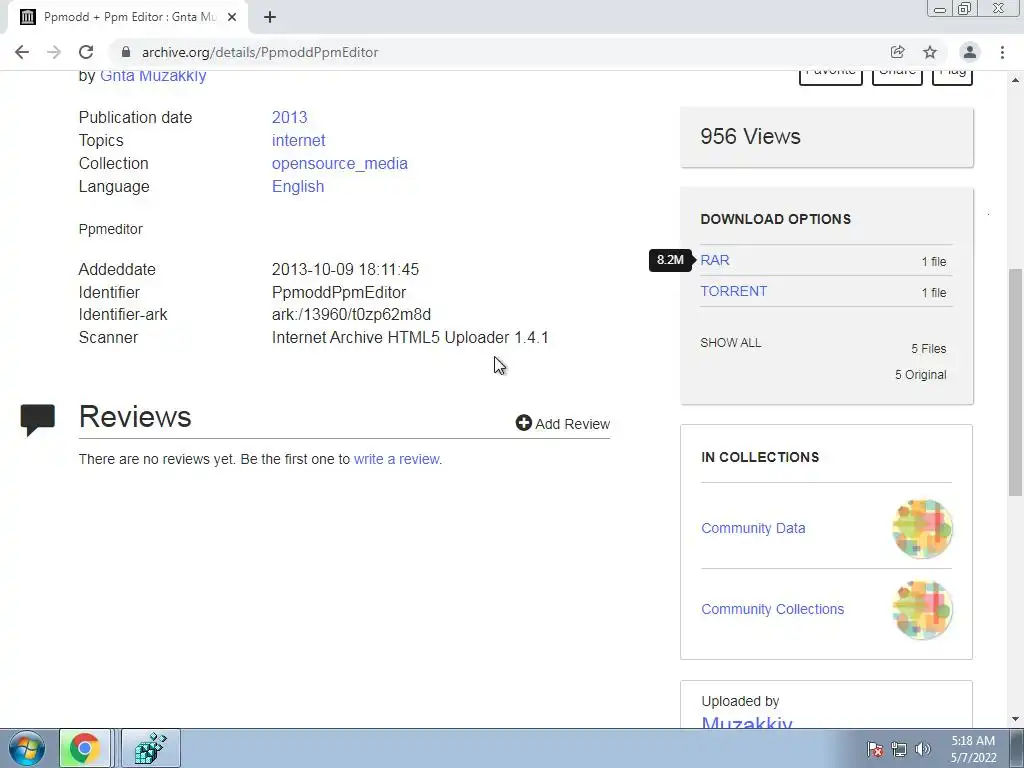Click Internet Archive HTML5 Uploader 1.4.1 text

410,338
